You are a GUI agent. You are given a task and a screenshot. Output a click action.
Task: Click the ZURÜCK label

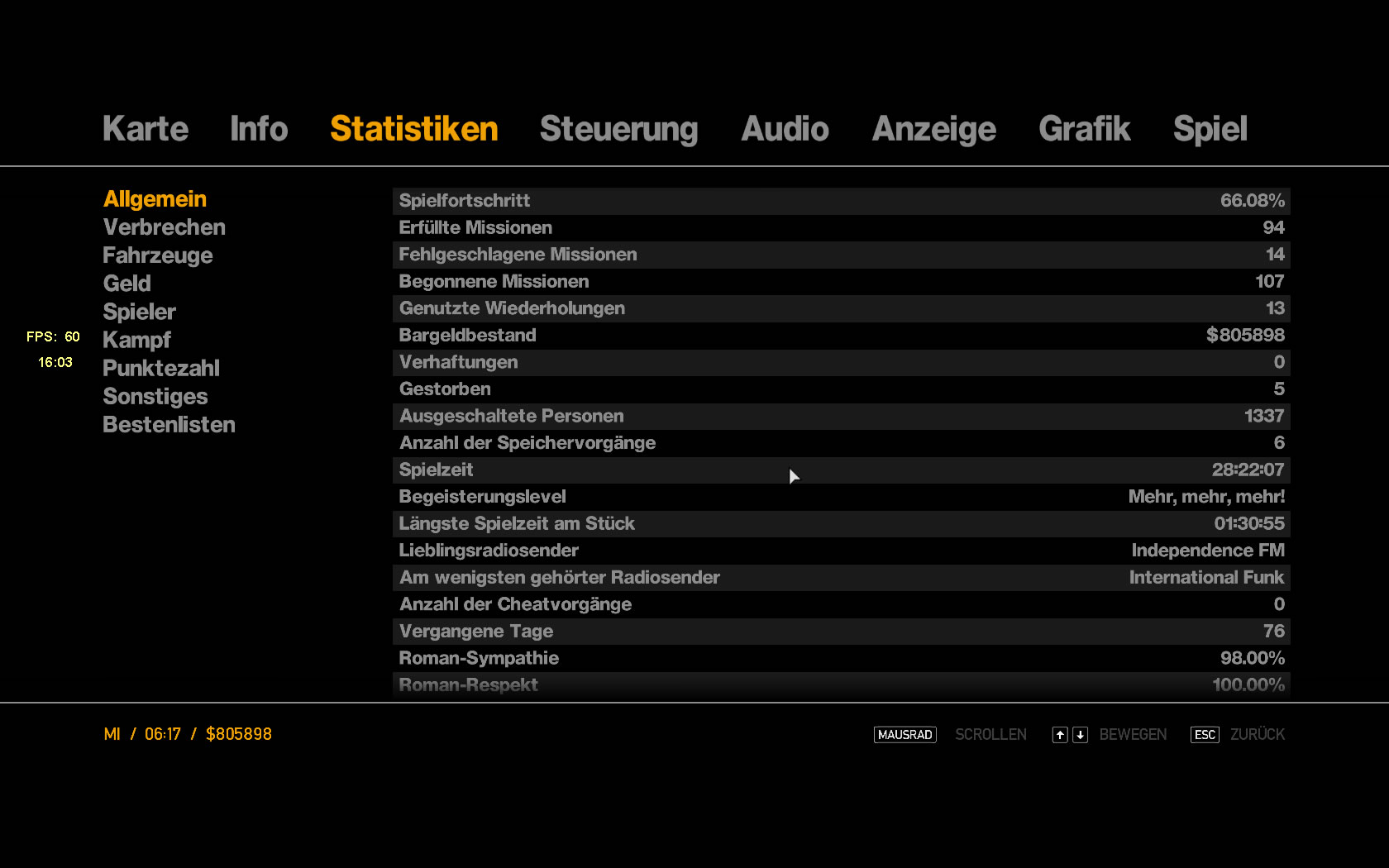[x=1257, y=735]
